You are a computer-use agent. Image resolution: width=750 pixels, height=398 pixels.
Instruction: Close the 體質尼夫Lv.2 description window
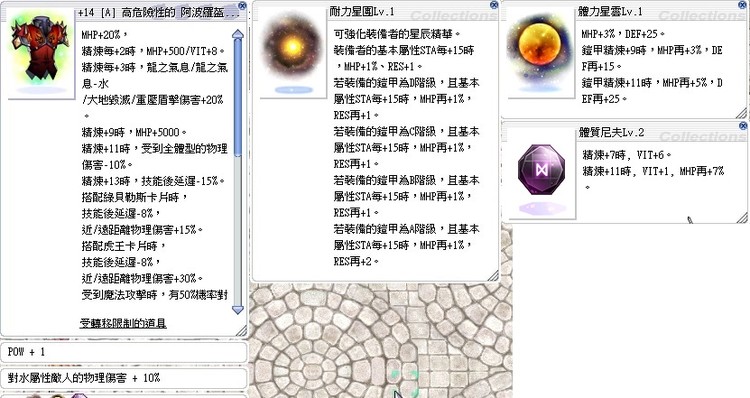[x=742, y=126]
